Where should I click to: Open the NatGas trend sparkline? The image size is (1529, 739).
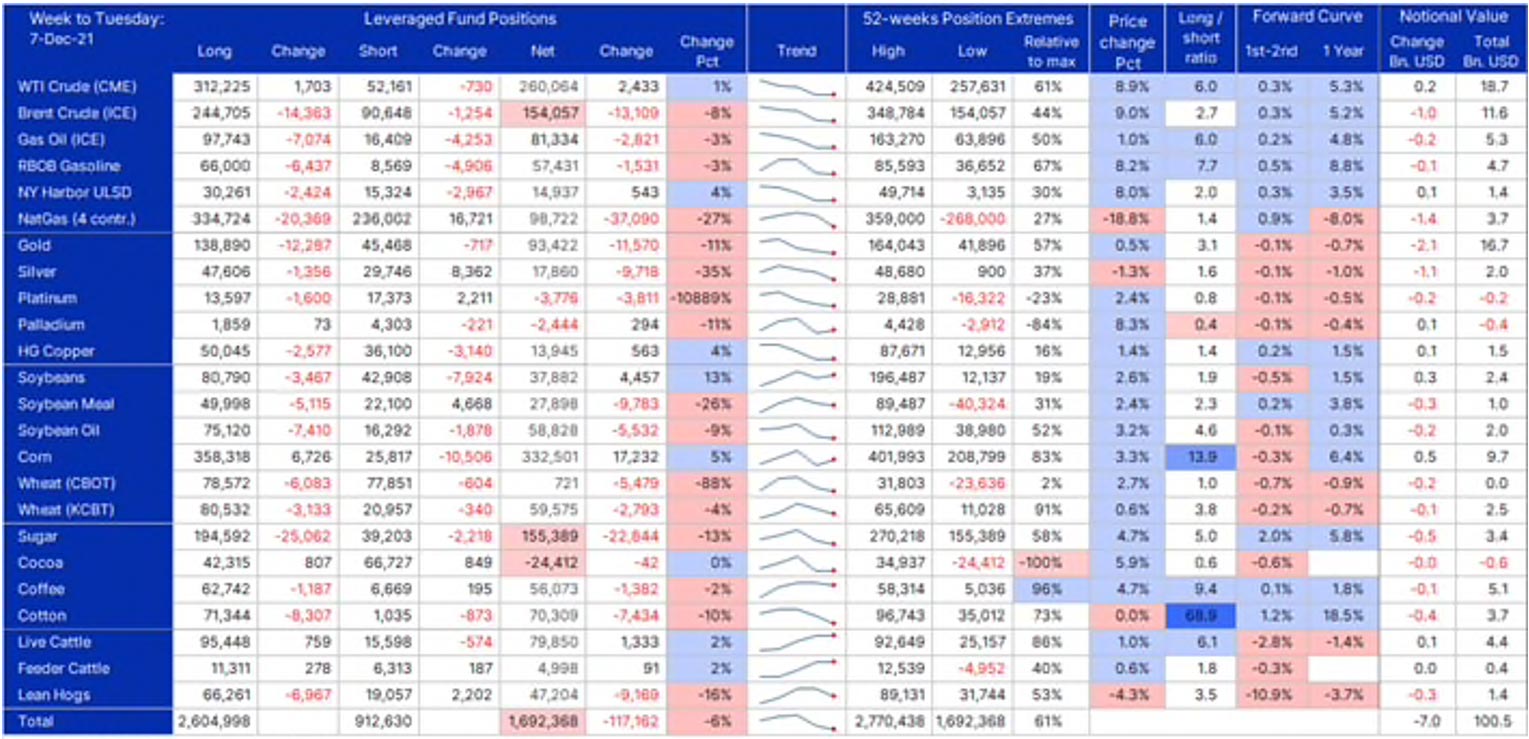click(796, 218)
